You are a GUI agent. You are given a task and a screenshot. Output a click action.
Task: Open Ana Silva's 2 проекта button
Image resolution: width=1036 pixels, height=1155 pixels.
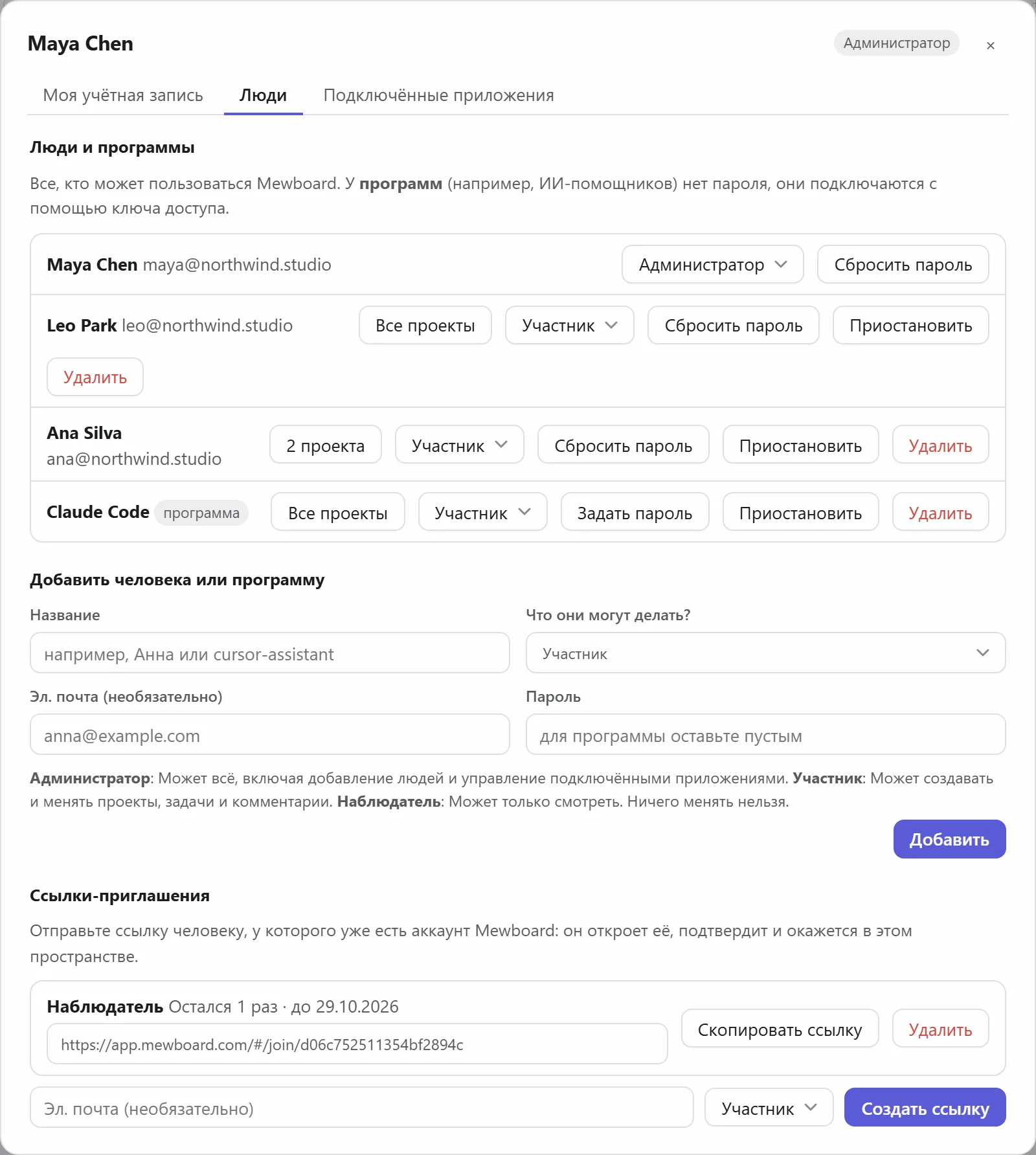click(x=325, y=445)
